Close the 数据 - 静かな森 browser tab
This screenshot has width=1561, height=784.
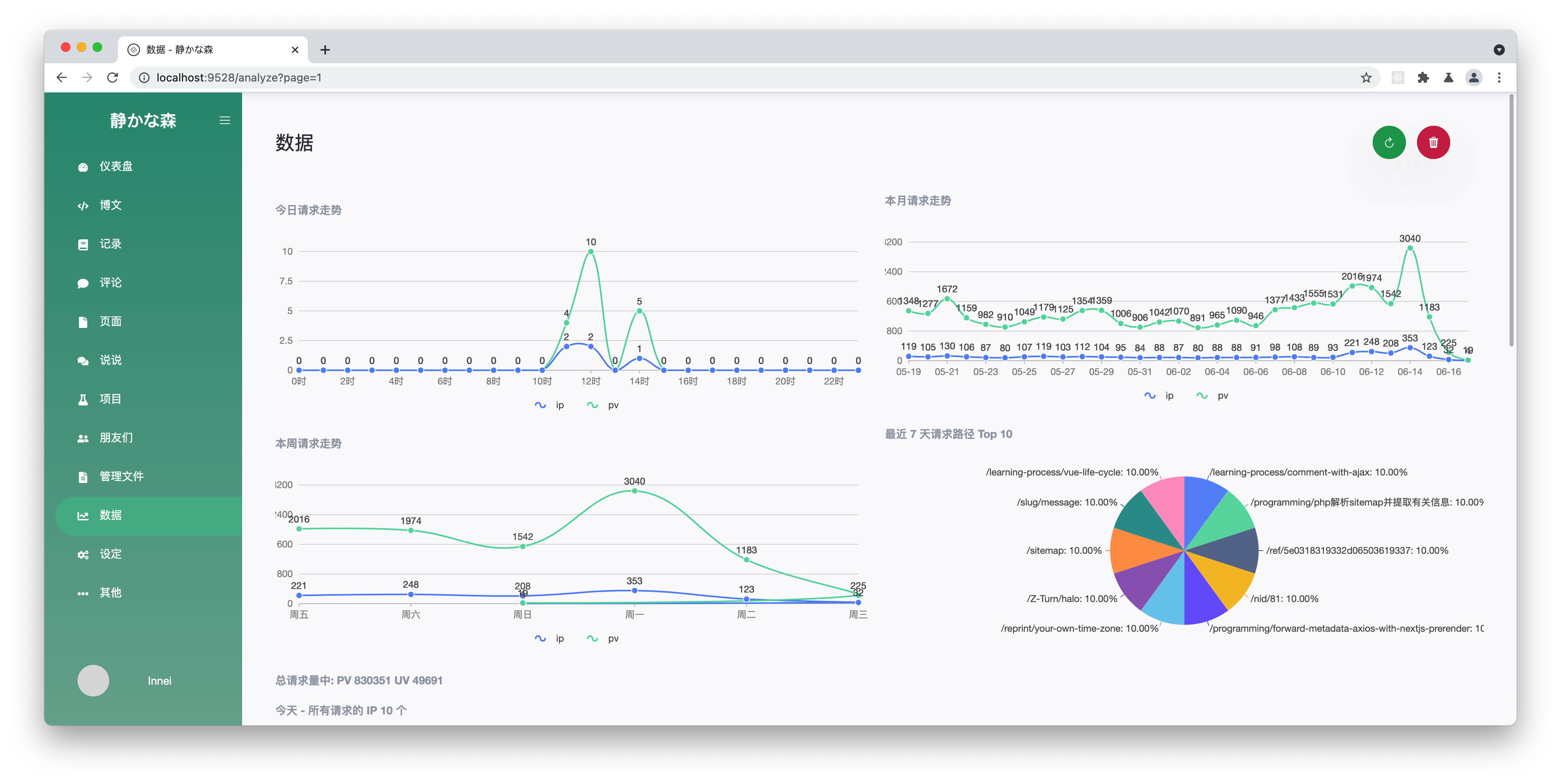tap(295, 50)
